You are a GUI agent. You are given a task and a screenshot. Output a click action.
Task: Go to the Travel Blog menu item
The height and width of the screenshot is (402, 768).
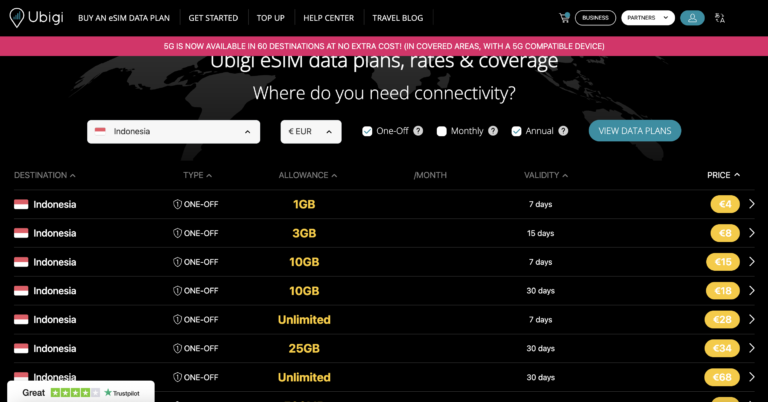coord(398,18)
